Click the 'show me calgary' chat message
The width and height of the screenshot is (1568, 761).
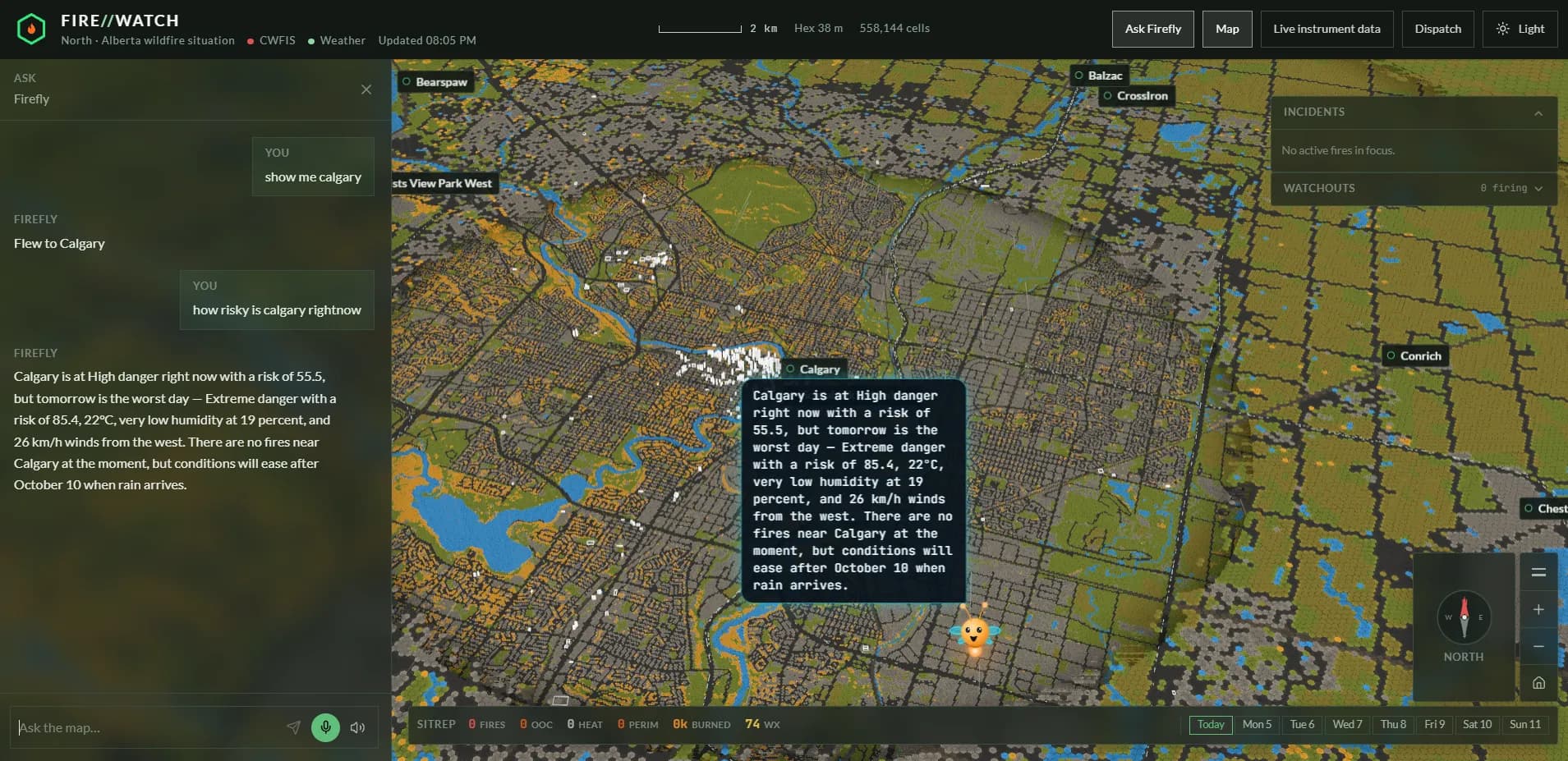[x=313, y=167]
